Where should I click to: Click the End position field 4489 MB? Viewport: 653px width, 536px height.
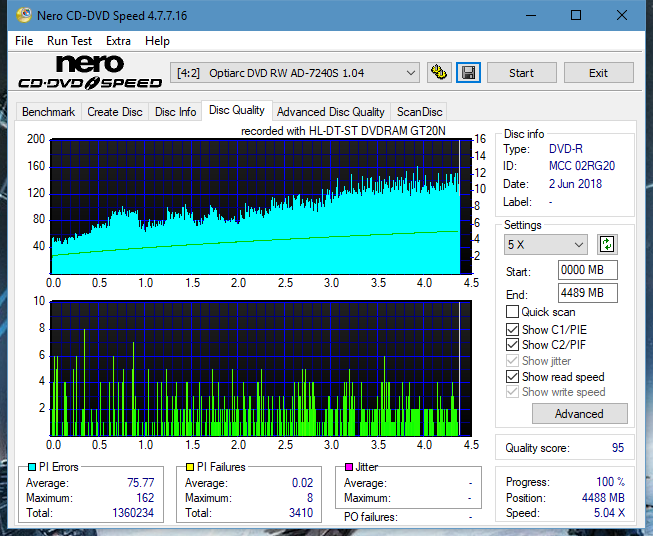(x=587, y=293)
